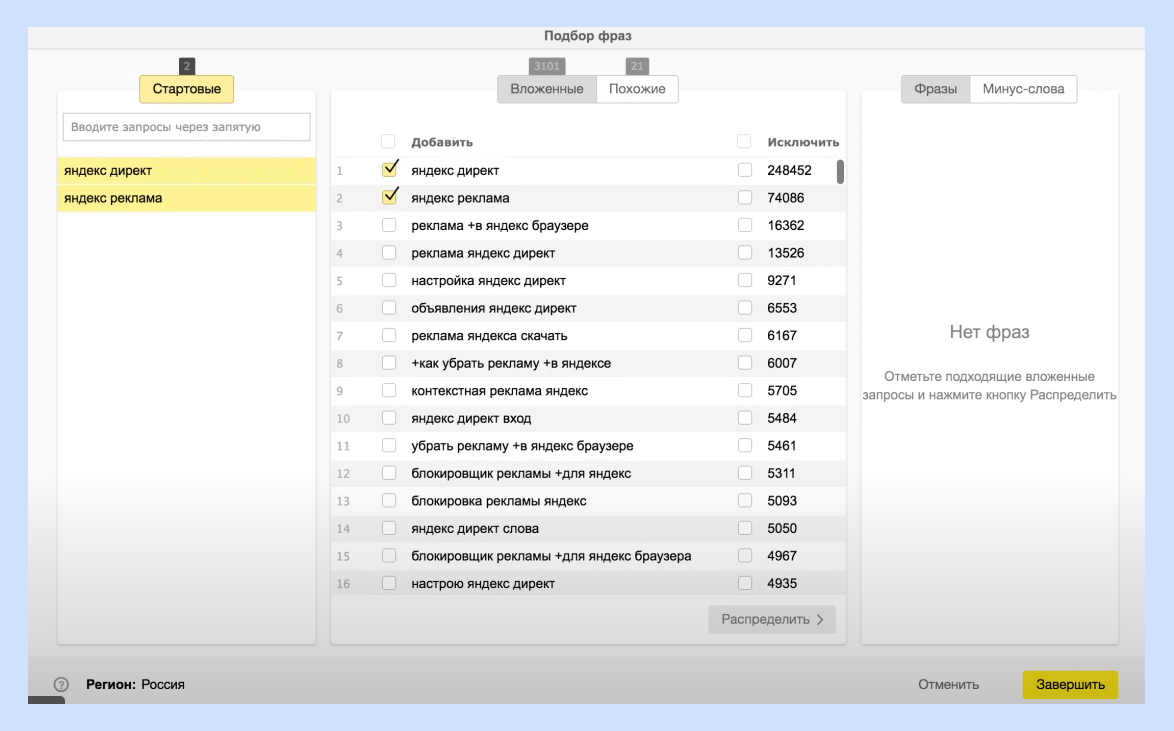
Task: Click the frequency value 5311
Action: (x=781, y=473)
